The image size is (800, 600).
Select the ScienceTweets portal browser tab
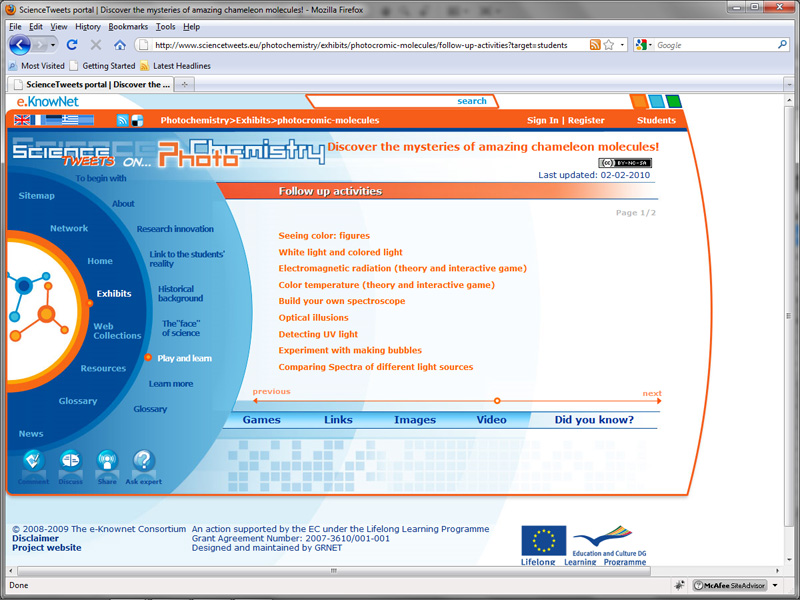click(91, 84)
